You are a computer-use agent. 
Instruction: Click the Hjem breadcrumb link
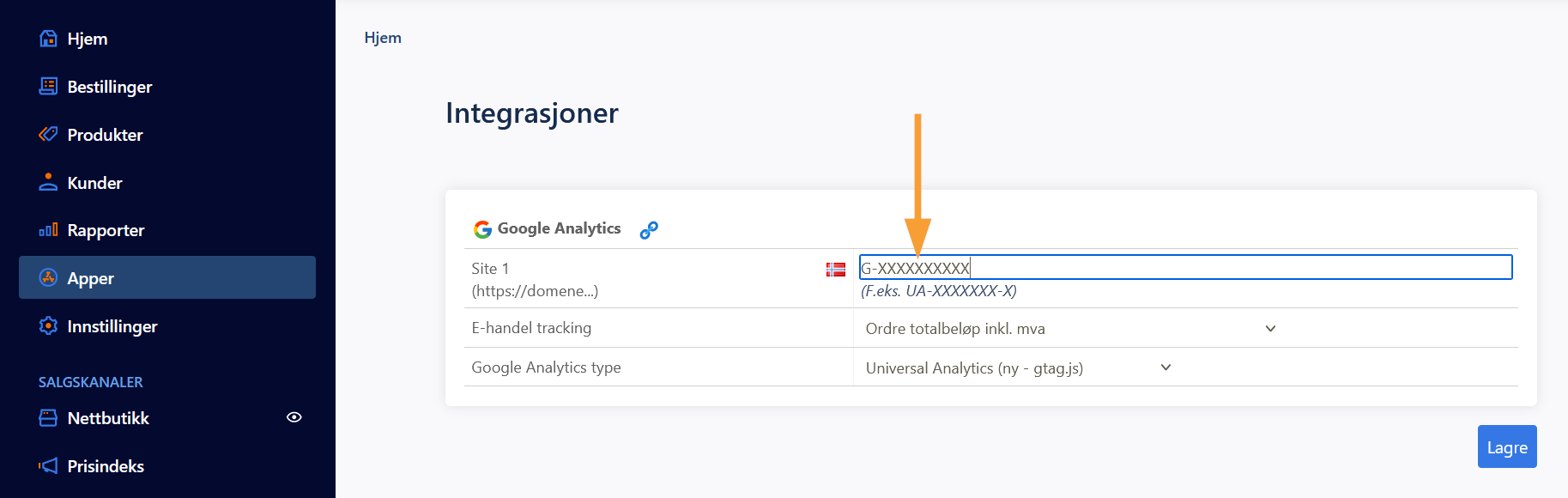click(383, 38)
